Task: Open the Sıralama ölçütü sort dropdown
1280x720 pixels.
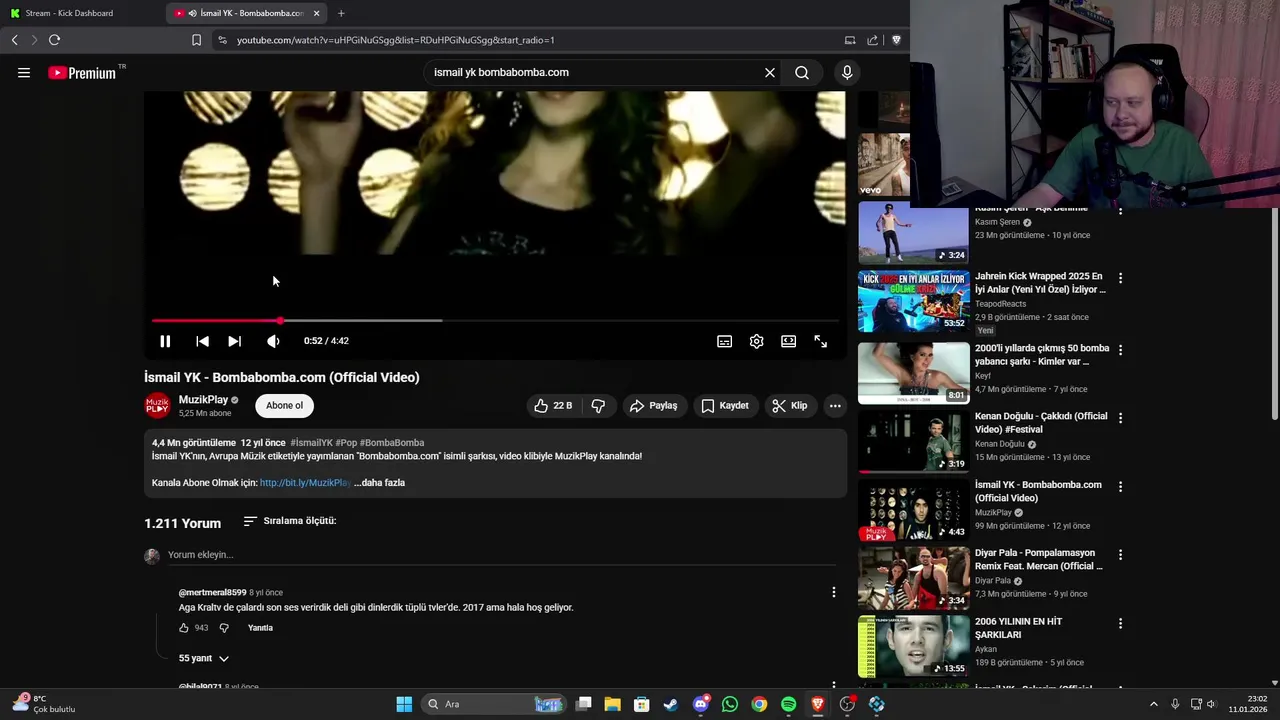Action: tap(290, 521)
